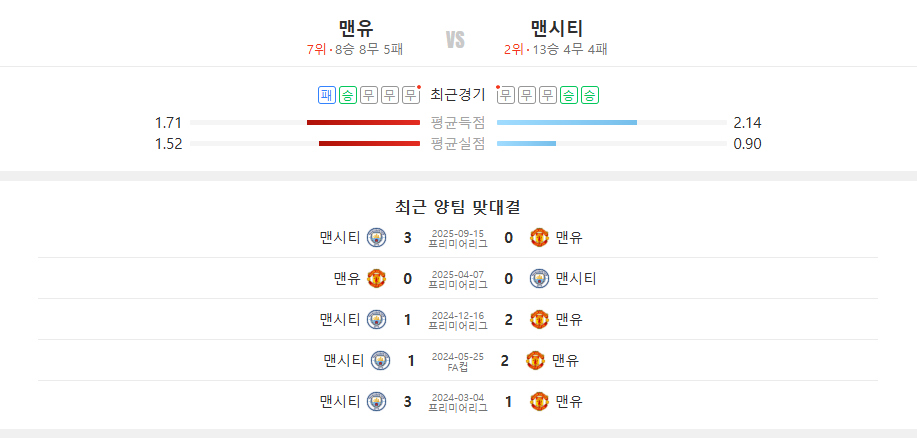Select 맨시티's first 무 badge with red dot
The width and height of the screenshot is (917, 438).
(x=506, y=95)
